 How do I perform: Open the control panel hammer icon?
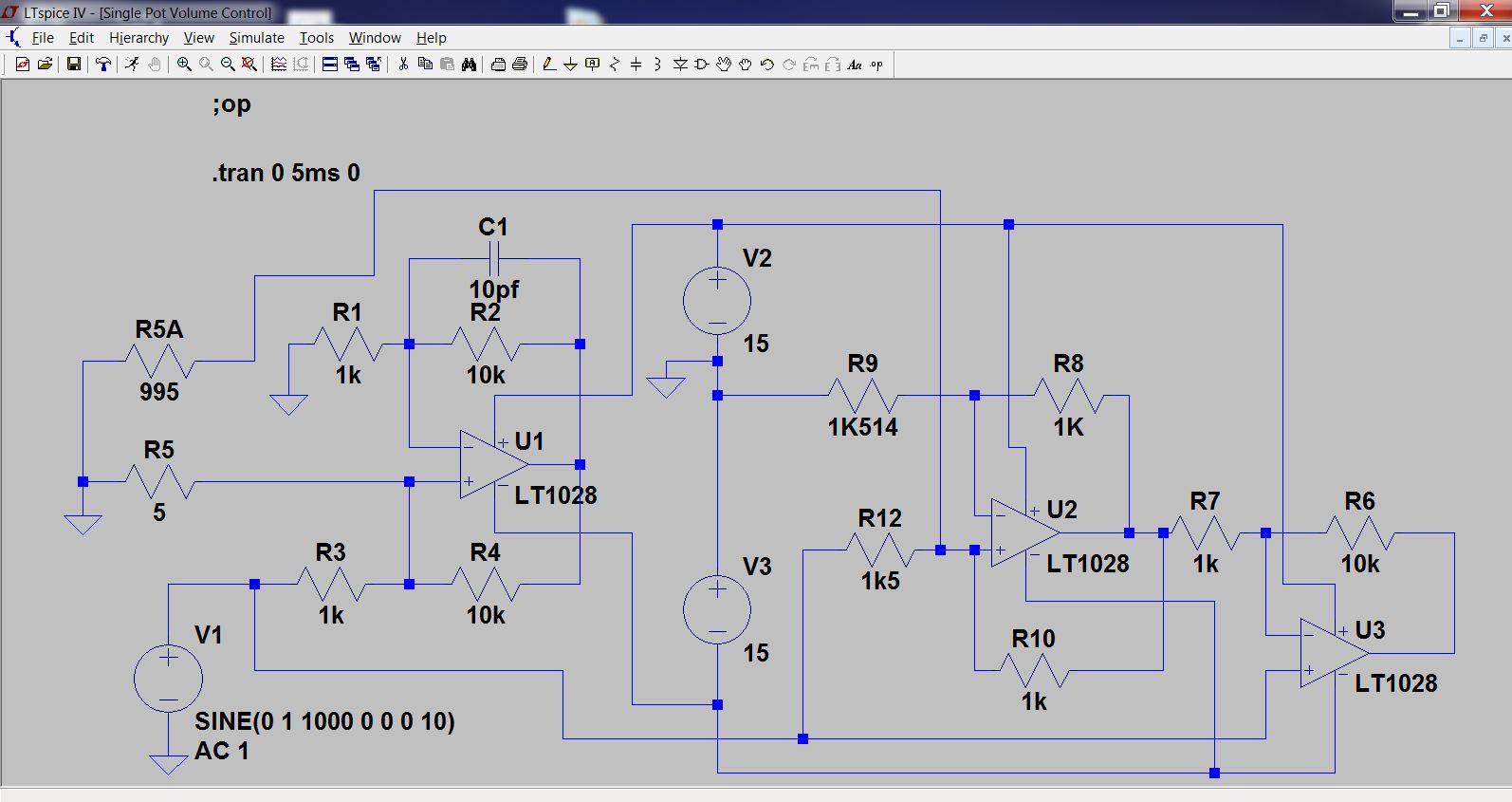[102, 65]
